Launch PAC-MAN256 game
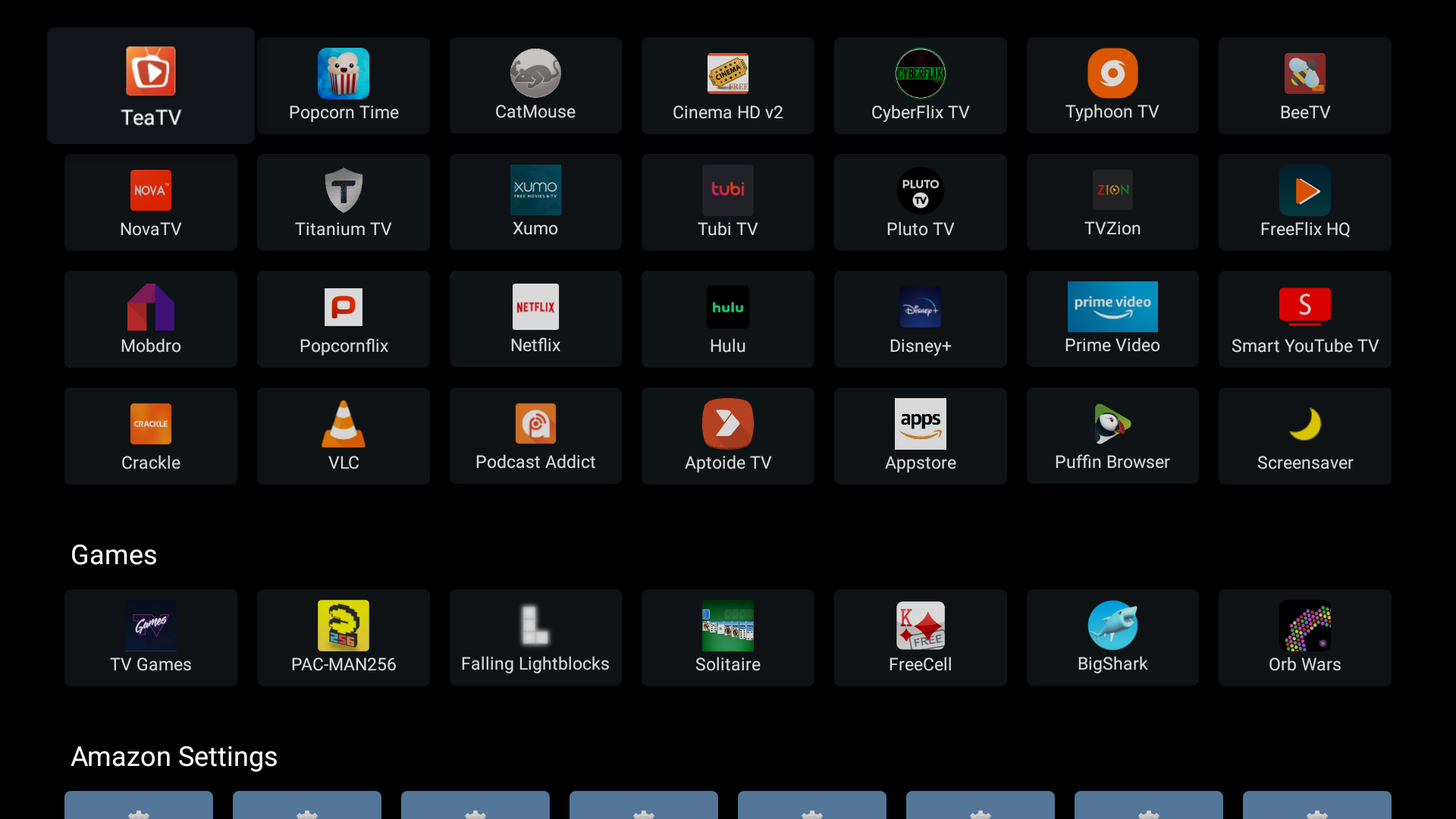The height and width of the screenshot is (819, 1456). tap(343, 637)
